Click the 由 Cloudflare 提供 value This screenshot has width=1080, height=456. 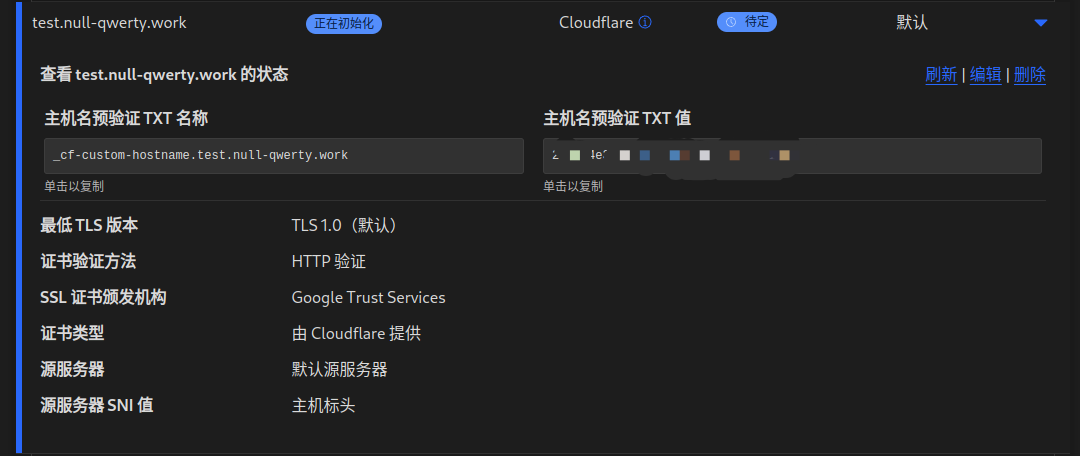(357, 333)
